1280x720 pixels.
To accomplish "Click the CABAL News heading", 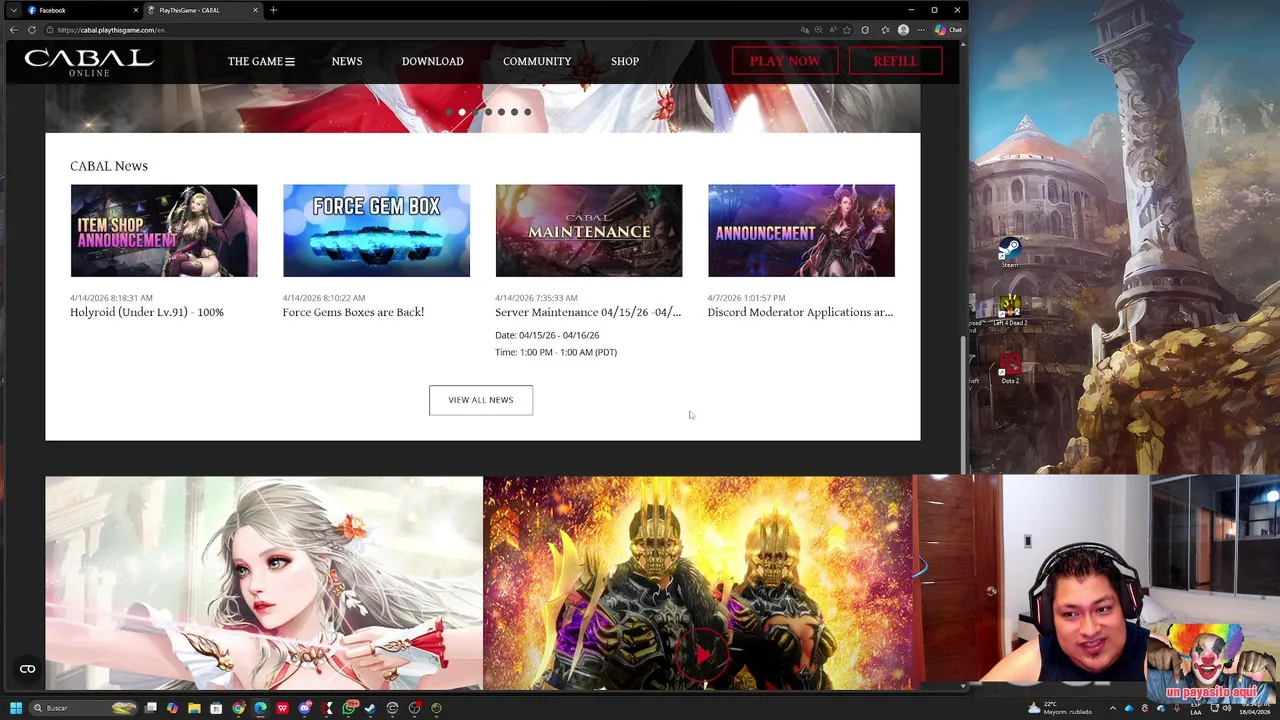I will point(109,166).
